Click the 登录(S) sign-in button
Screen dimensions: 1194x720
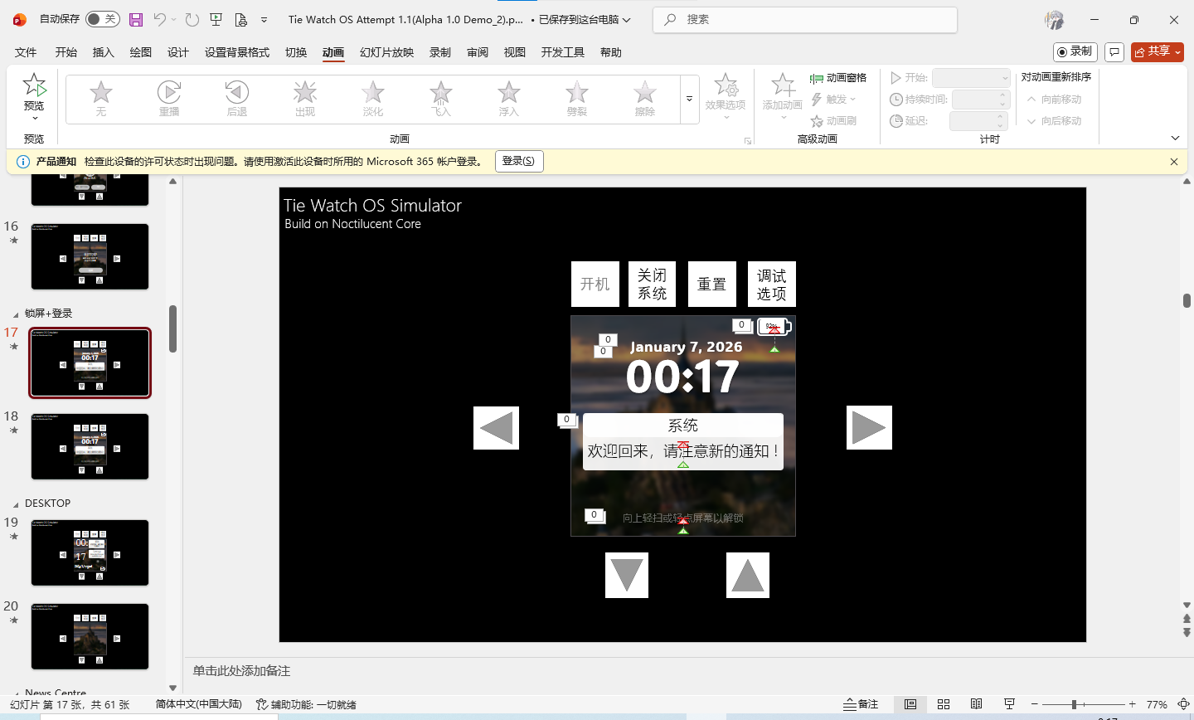(x=519, y=160)
